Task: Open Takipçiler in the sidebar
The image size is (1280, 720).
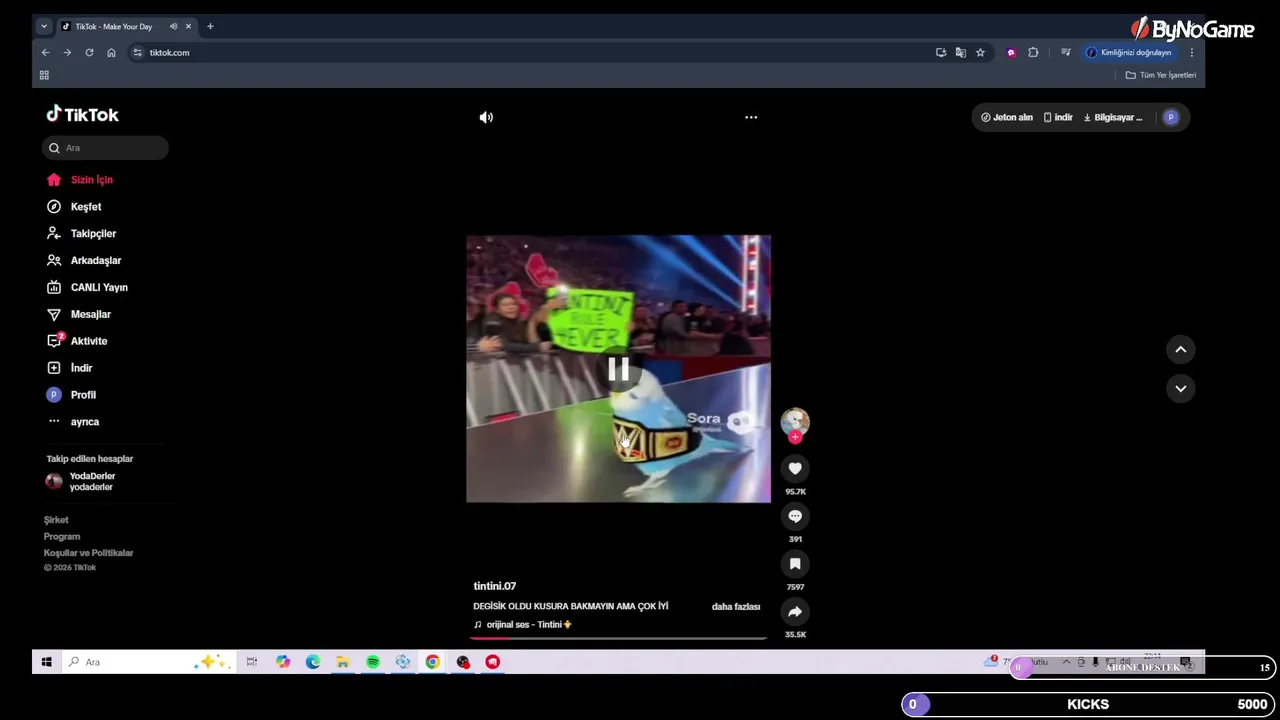Action: 81,234
